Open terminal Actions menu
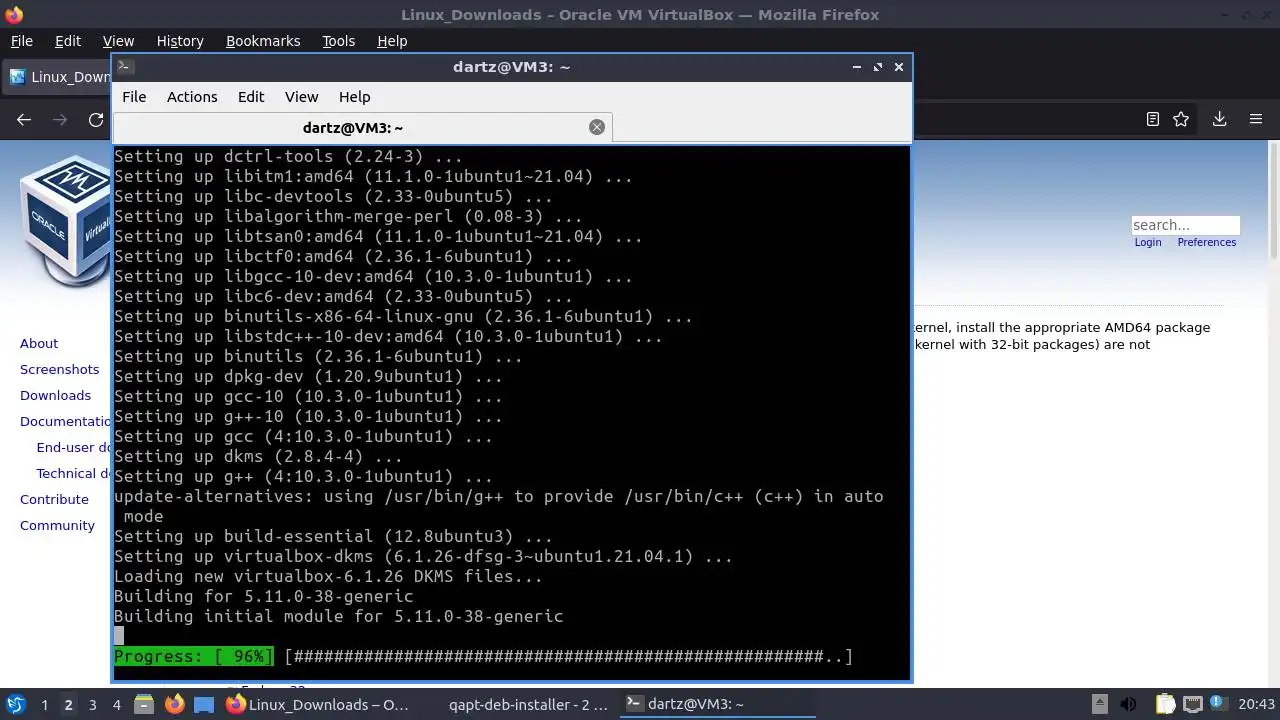 click(192, 97)
